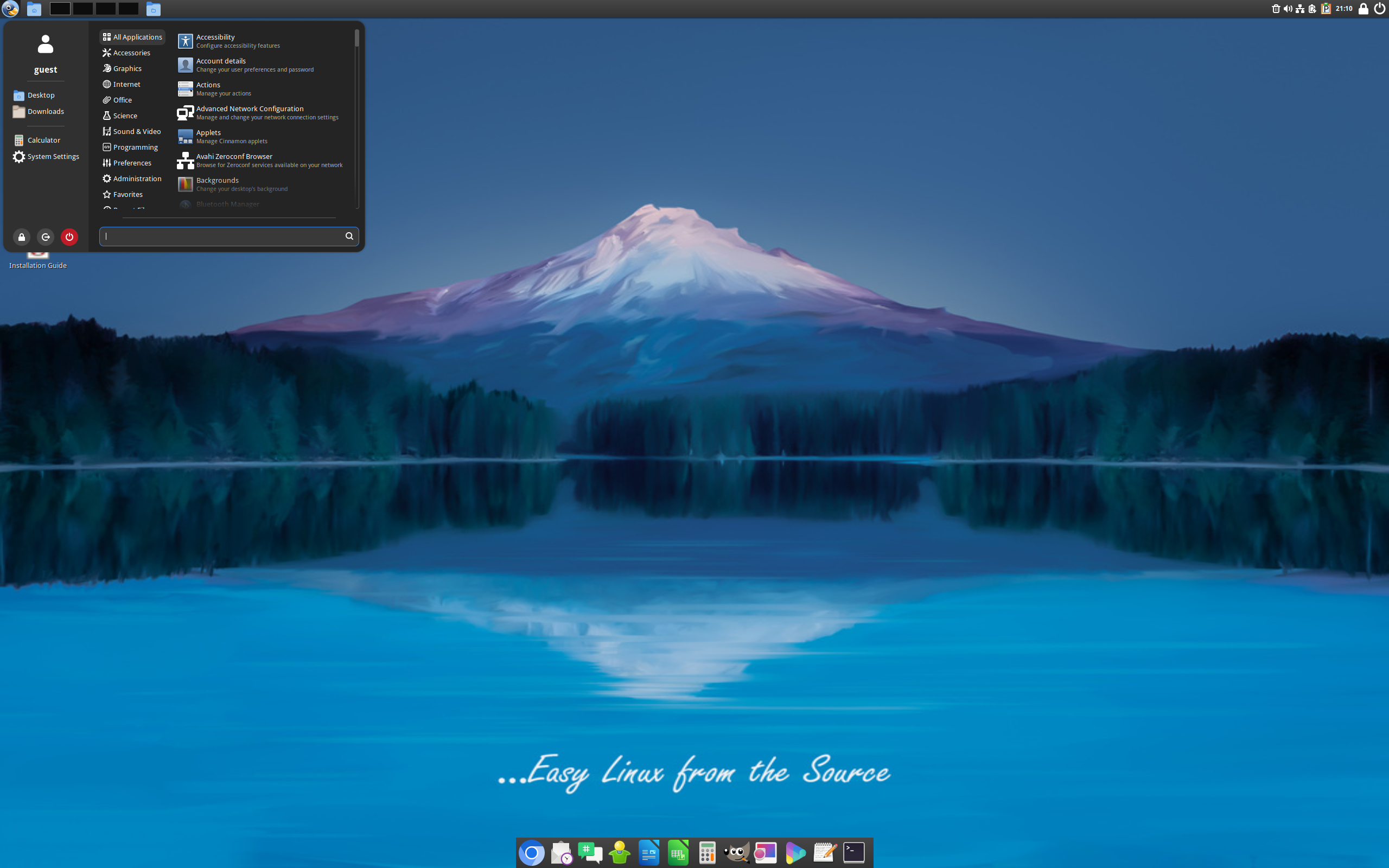Open the Desktop place in the menu

tap(34, 95)
